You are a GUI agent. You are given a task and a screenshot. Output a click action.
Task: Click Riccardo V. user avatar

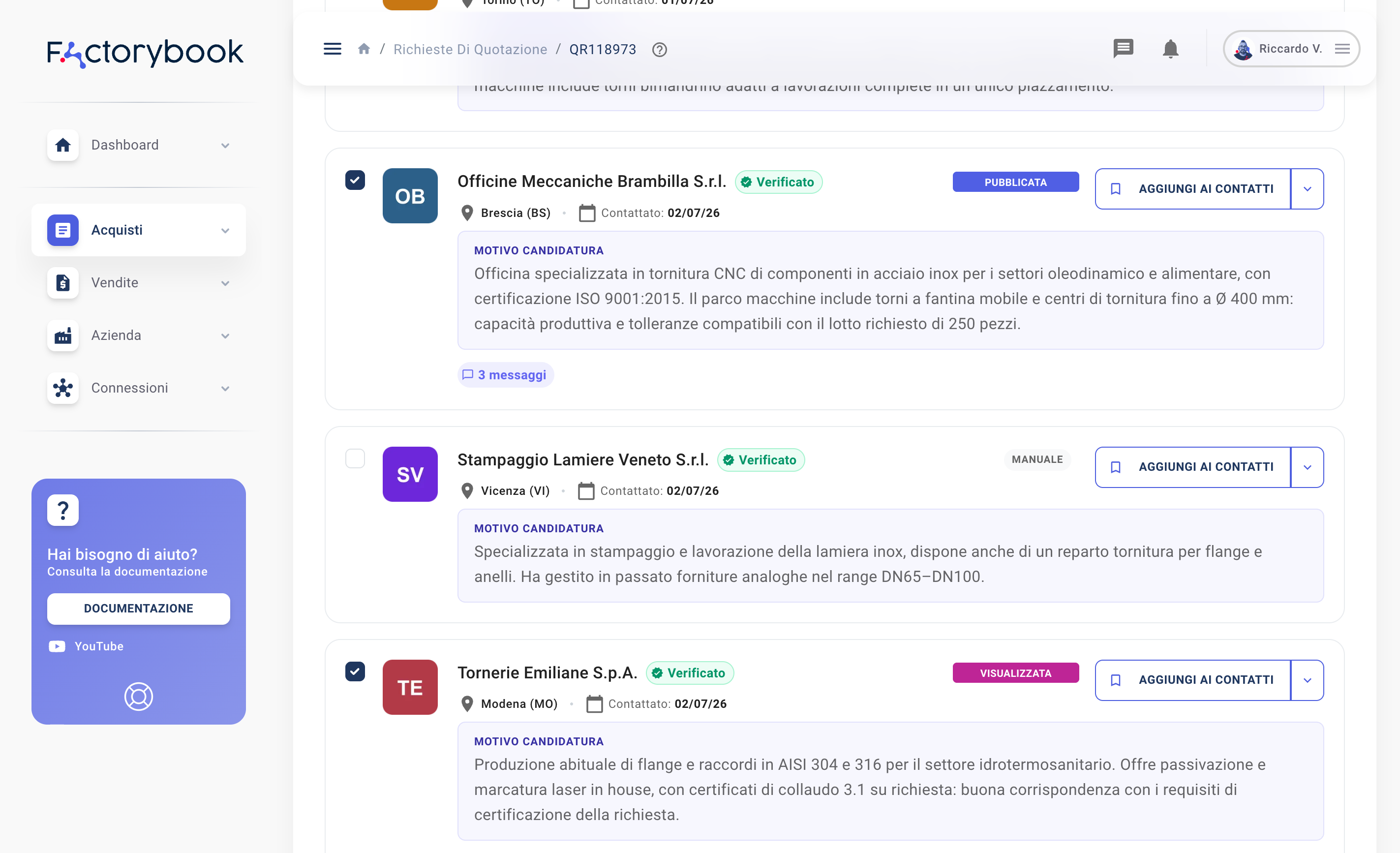tap(1243, 50)
